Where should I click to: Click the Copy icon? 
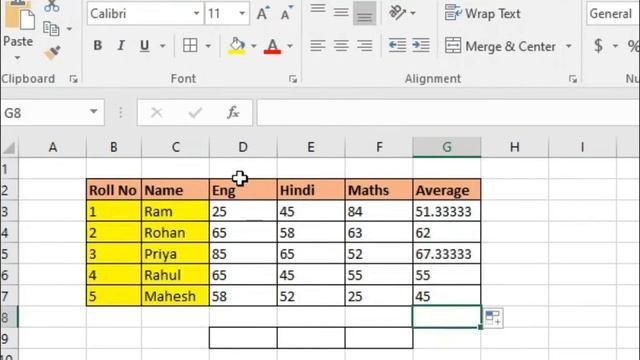(51, 29)
